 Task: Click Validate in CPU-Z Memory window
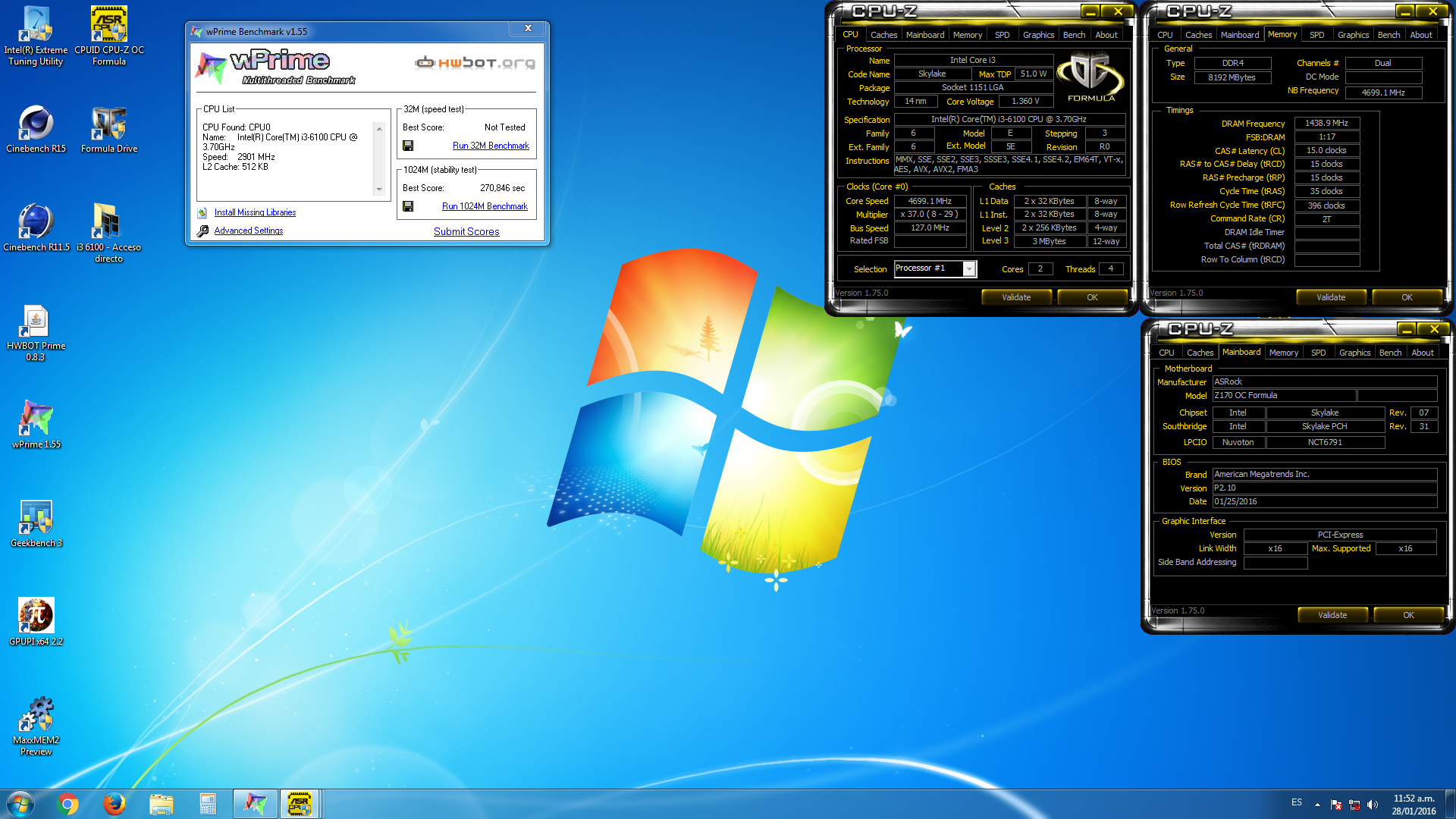point(1331,297)
